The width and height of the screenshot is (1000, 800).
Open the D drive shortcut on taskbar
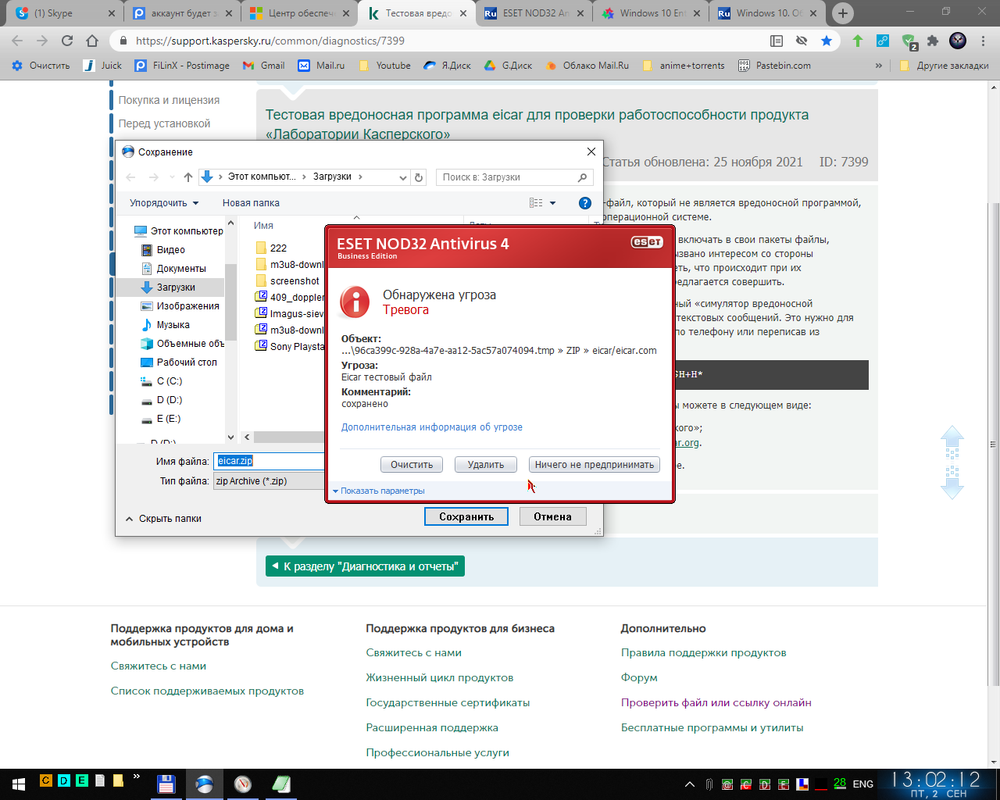click(x=64, y=780)
